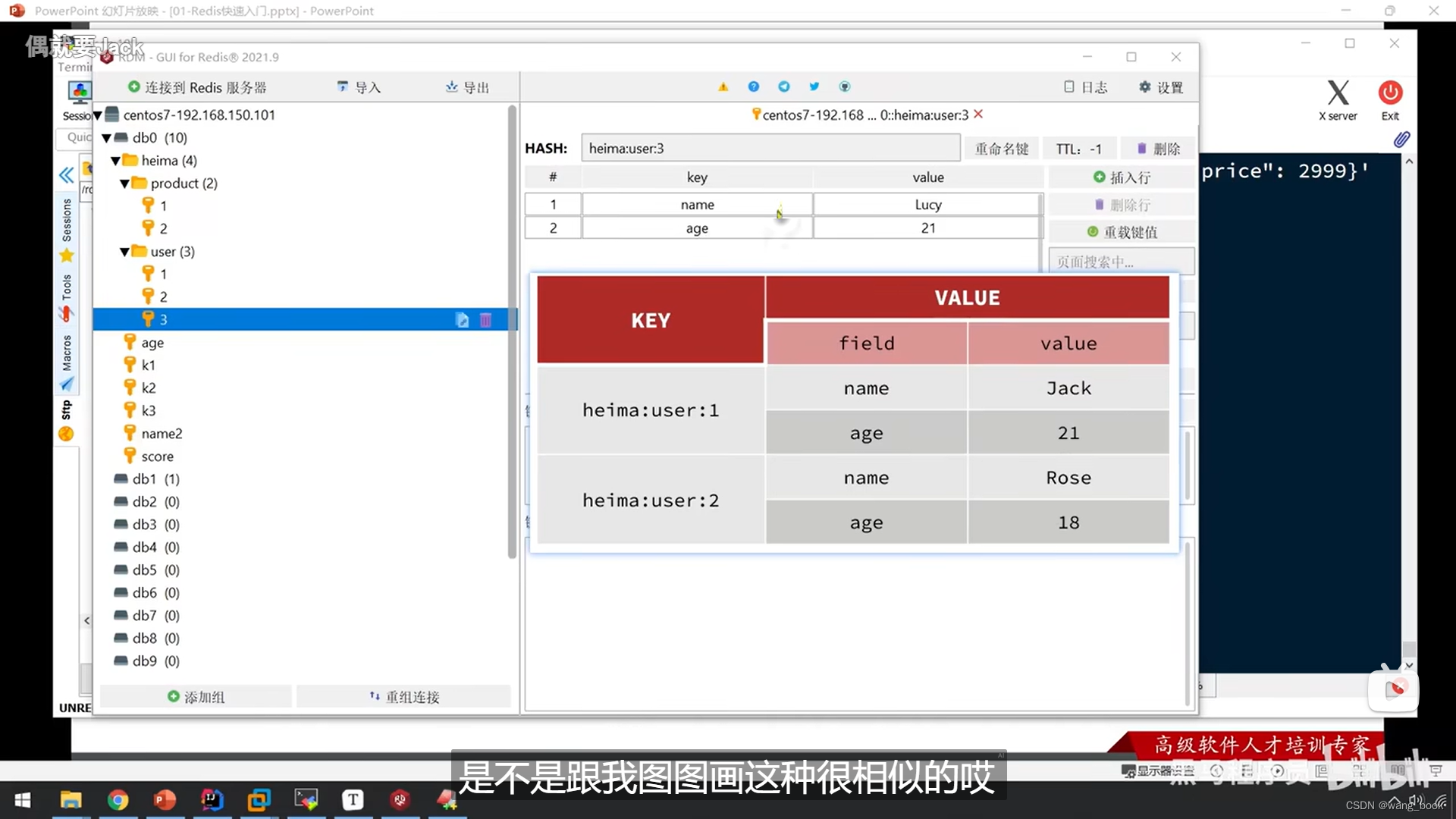Click the Telegram icon in toolbar
This screenshot has width=1456, height=819.
pos(783,87)
